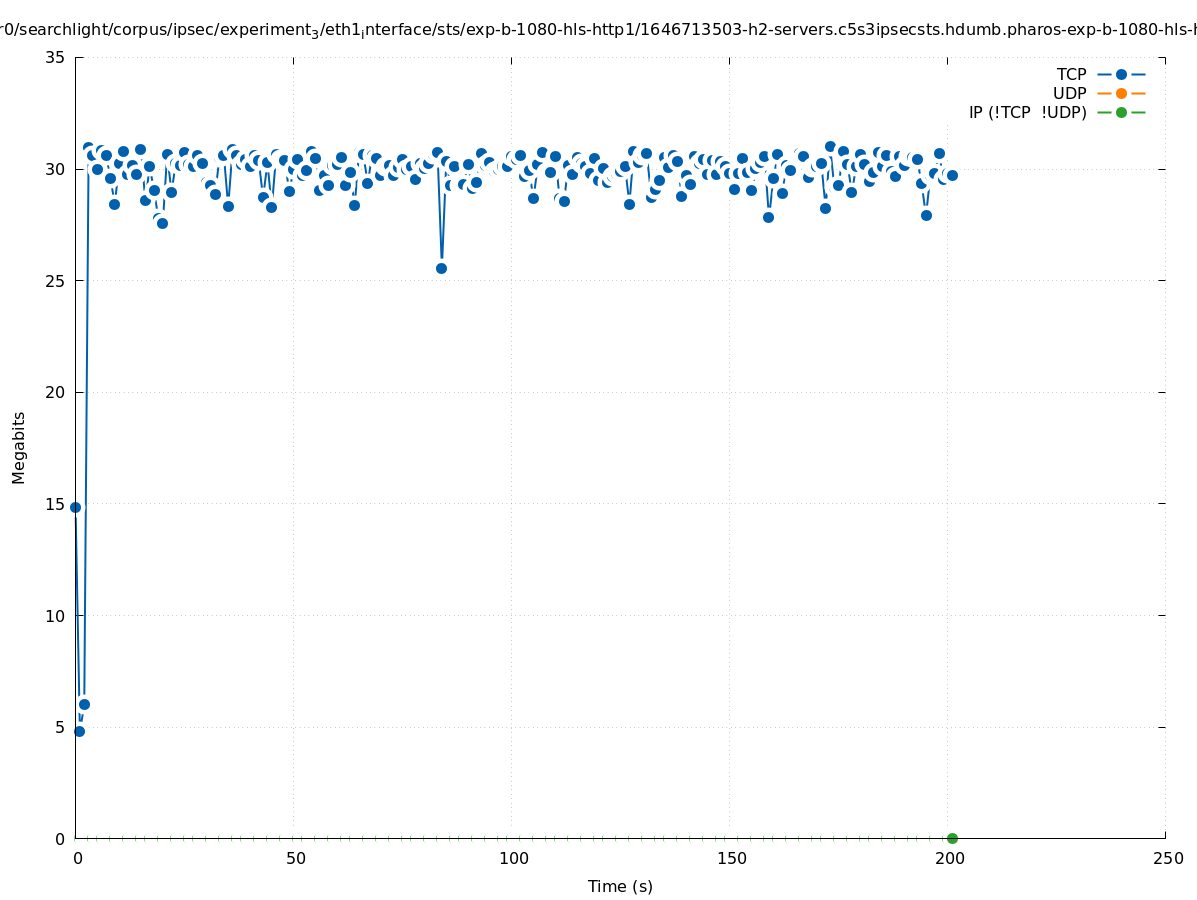The height and width of the screenshot is (900, 1197).
Task: Click the Megabits y-axis label
Action: pyautogui.click(x=19, y=447)
